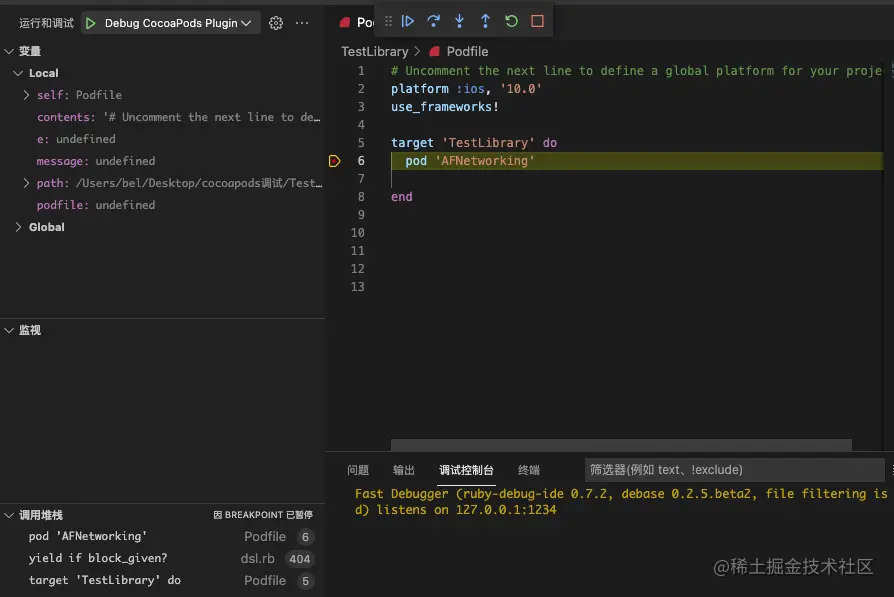This screenshot has height=597, width=894.
Task: Select the yield if block_given? stack frame
Action: 162,559
